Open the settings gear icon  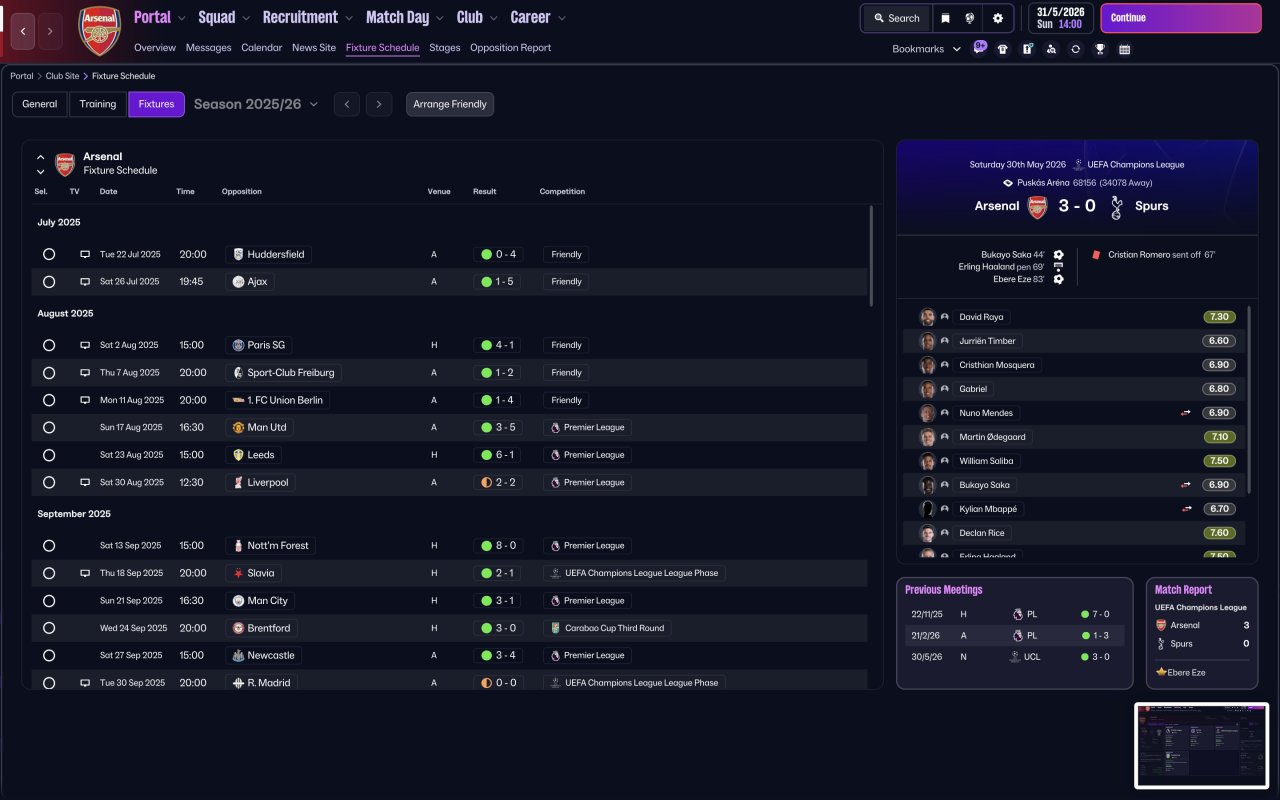pos(998,18)
